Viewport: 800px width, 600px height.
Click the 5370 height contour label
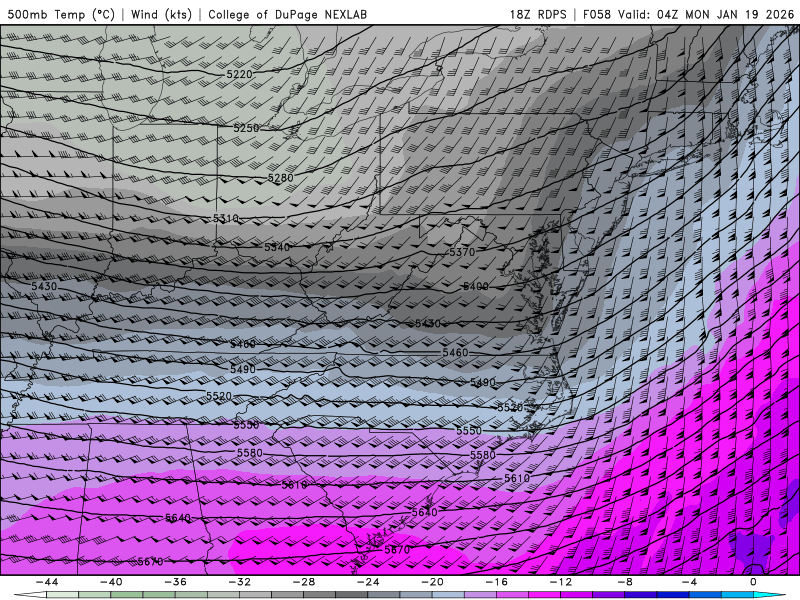tap(462, 252)
